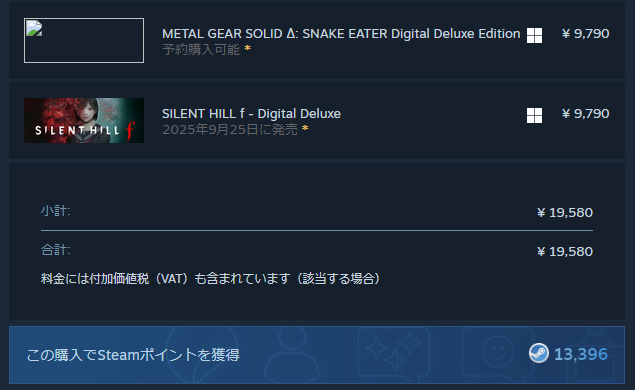Click the Windows icon beside SILENT HILL f
This screenshot has height=390, width=635.
[534, 115]
